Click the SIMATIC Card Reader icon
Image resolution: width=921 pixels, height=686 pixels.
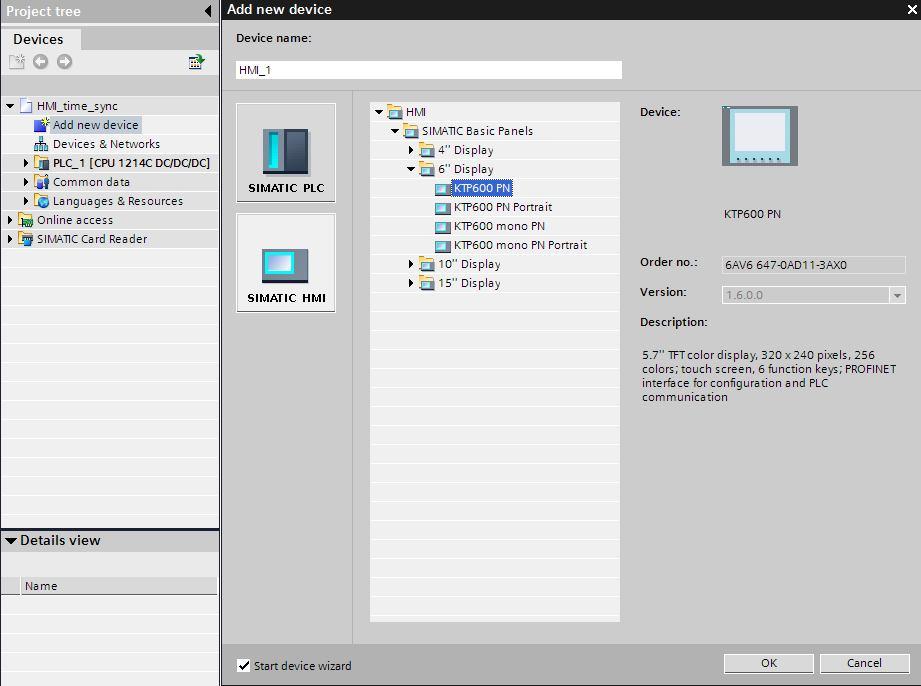[x=25, y=239]
